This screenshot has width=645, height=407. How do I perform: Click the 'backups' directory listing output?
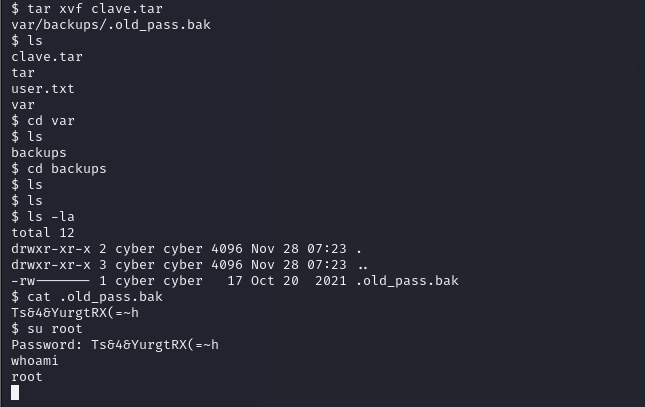[39, 153]
